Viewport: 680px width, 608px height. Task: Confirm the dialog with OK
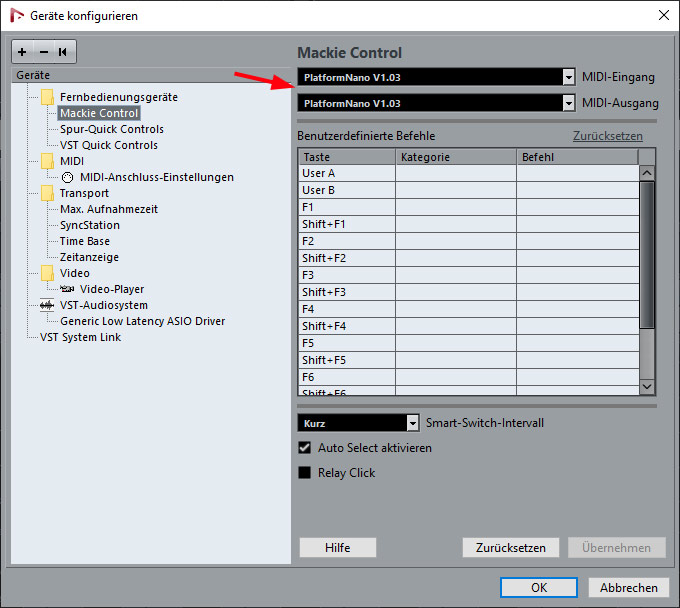(539, 587)
